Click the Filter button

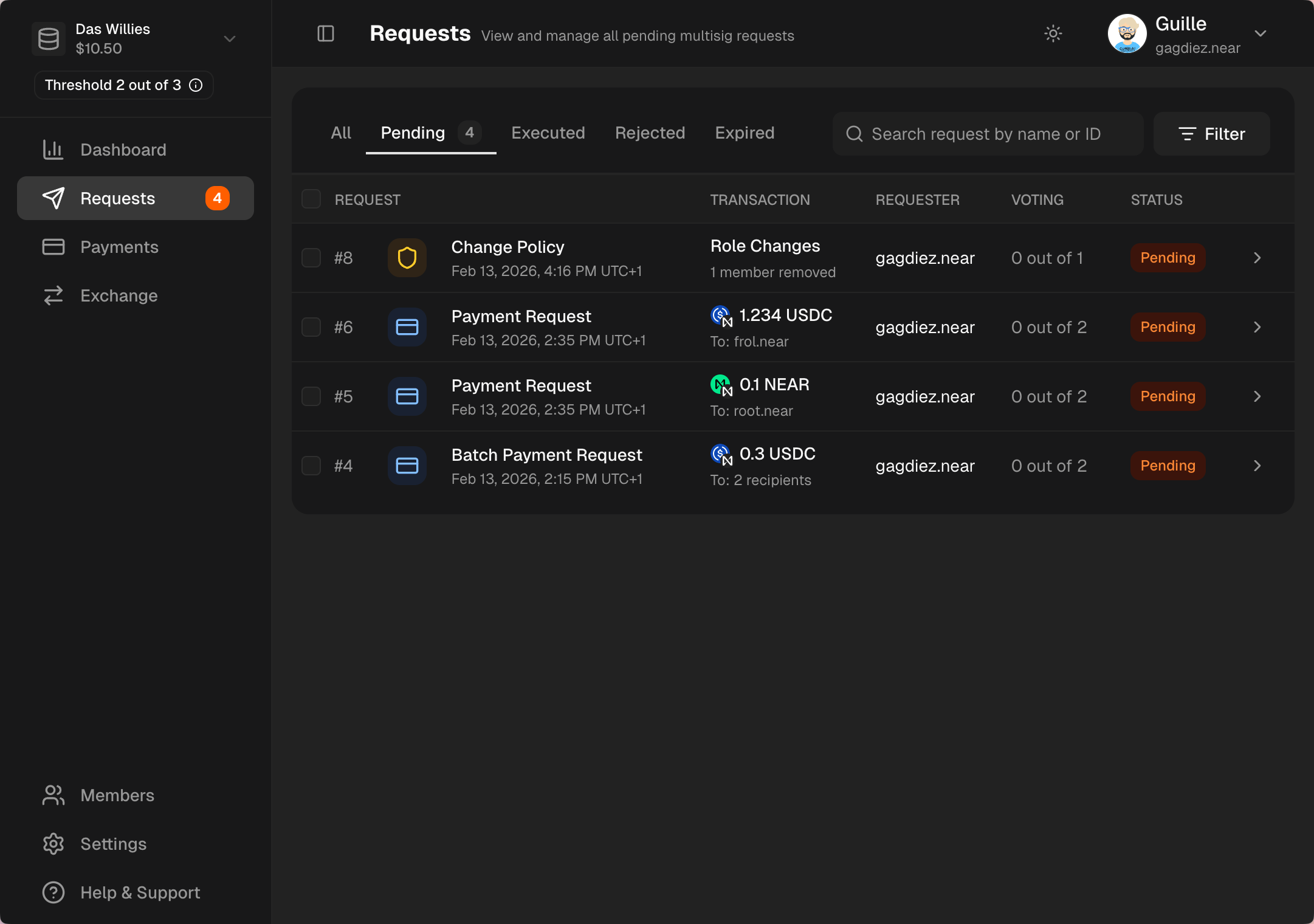click(x=1211, y=134)
